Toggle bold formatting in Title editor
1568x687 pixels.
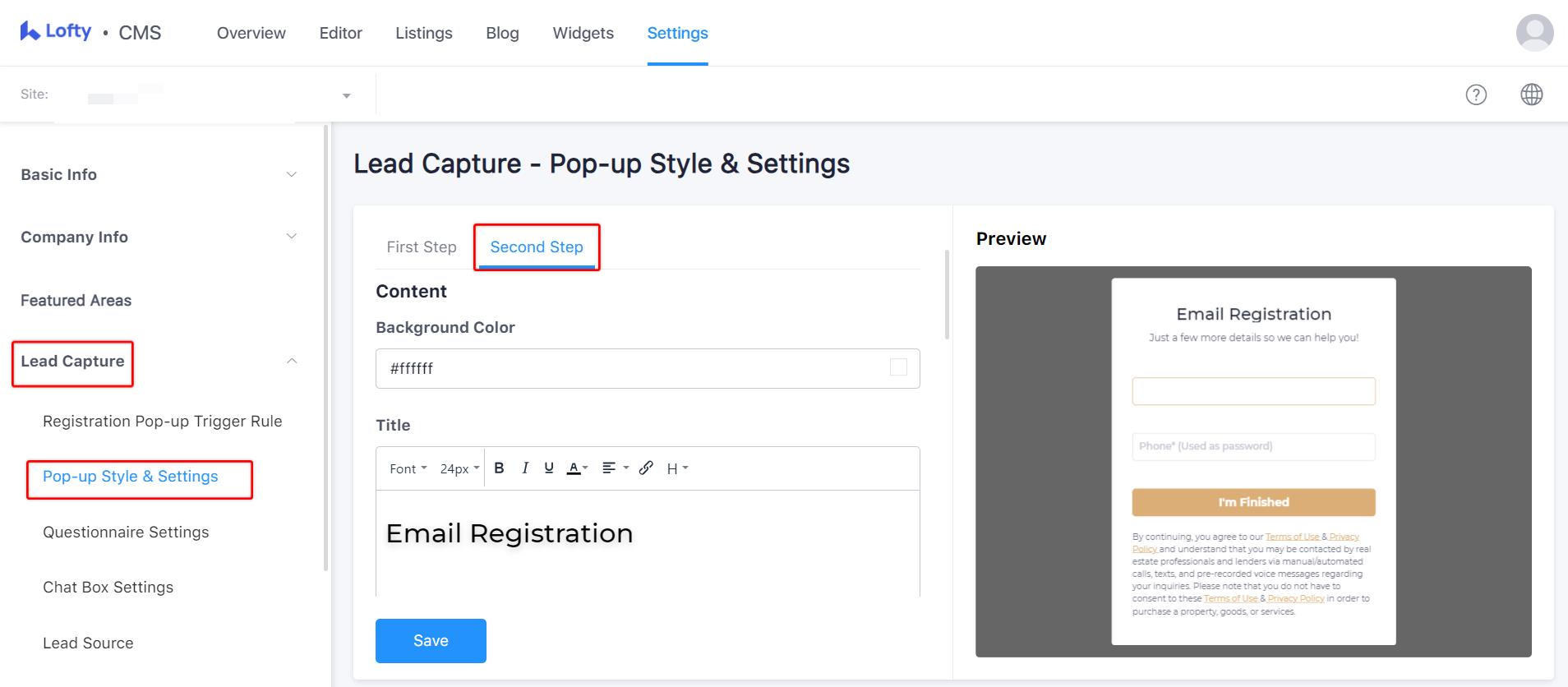(499, 468)
